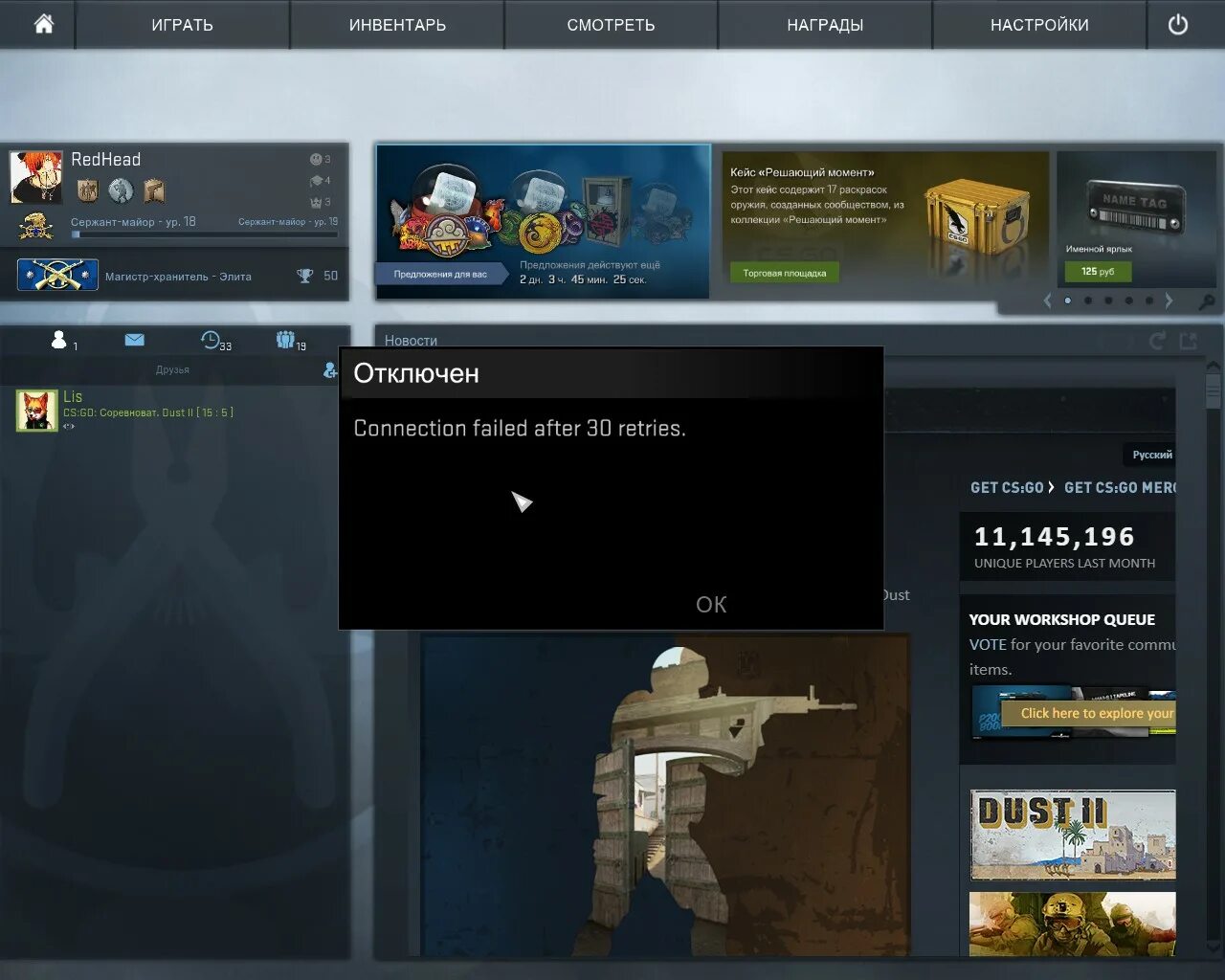Open the groups tab with 19 members

click(x=285, y=340)
